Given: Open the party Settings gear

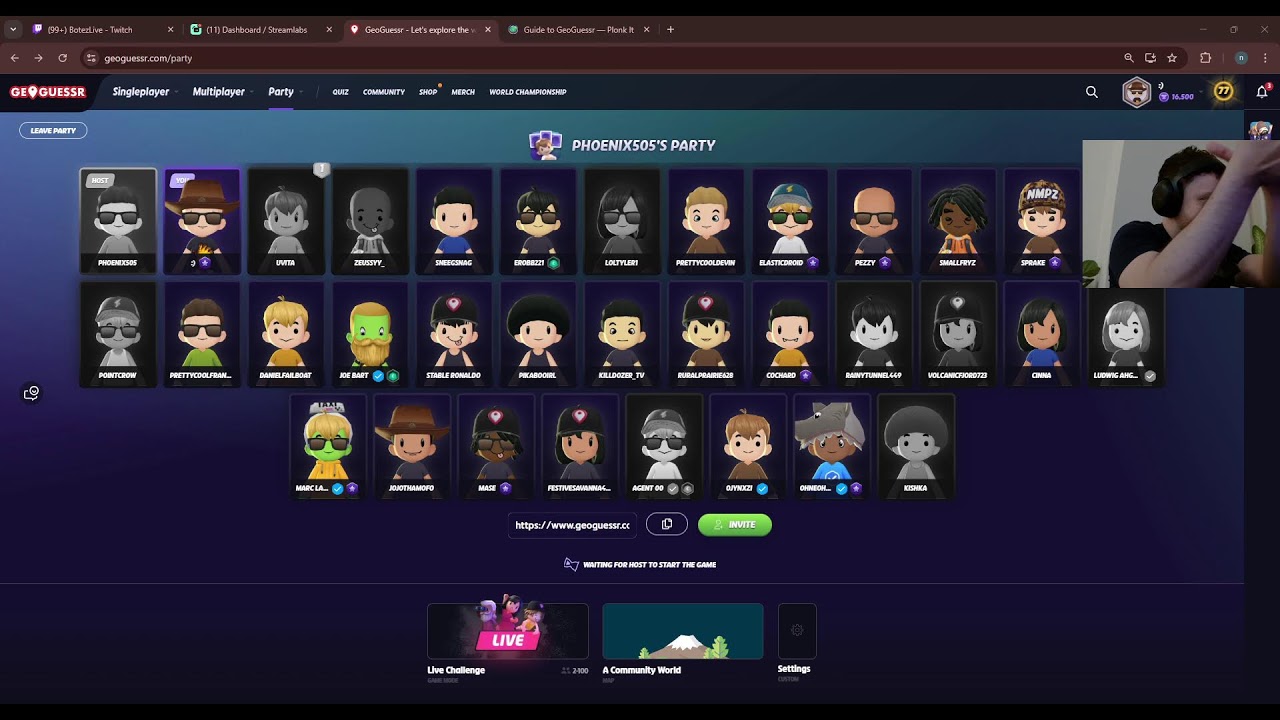Looking at the screenshot, I should point(797,631).
